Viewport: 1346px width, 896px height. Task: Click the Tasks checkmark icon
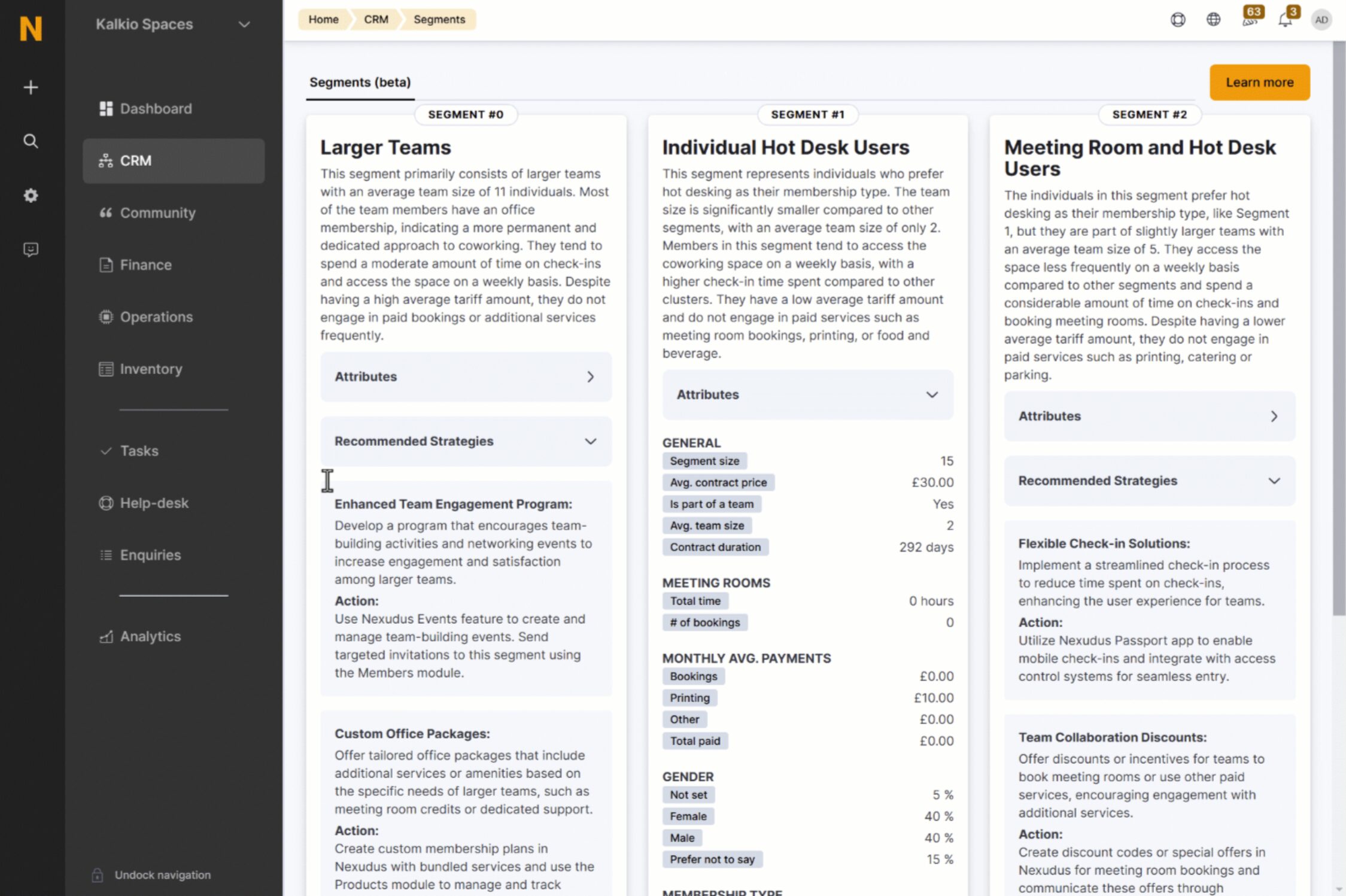(106, 451)
